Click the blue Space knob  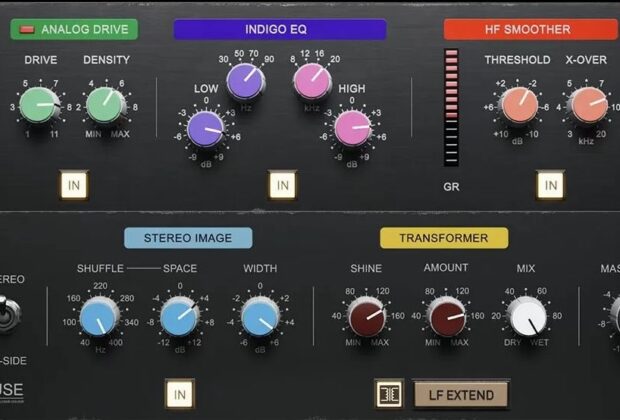click(x=180, y=317)
